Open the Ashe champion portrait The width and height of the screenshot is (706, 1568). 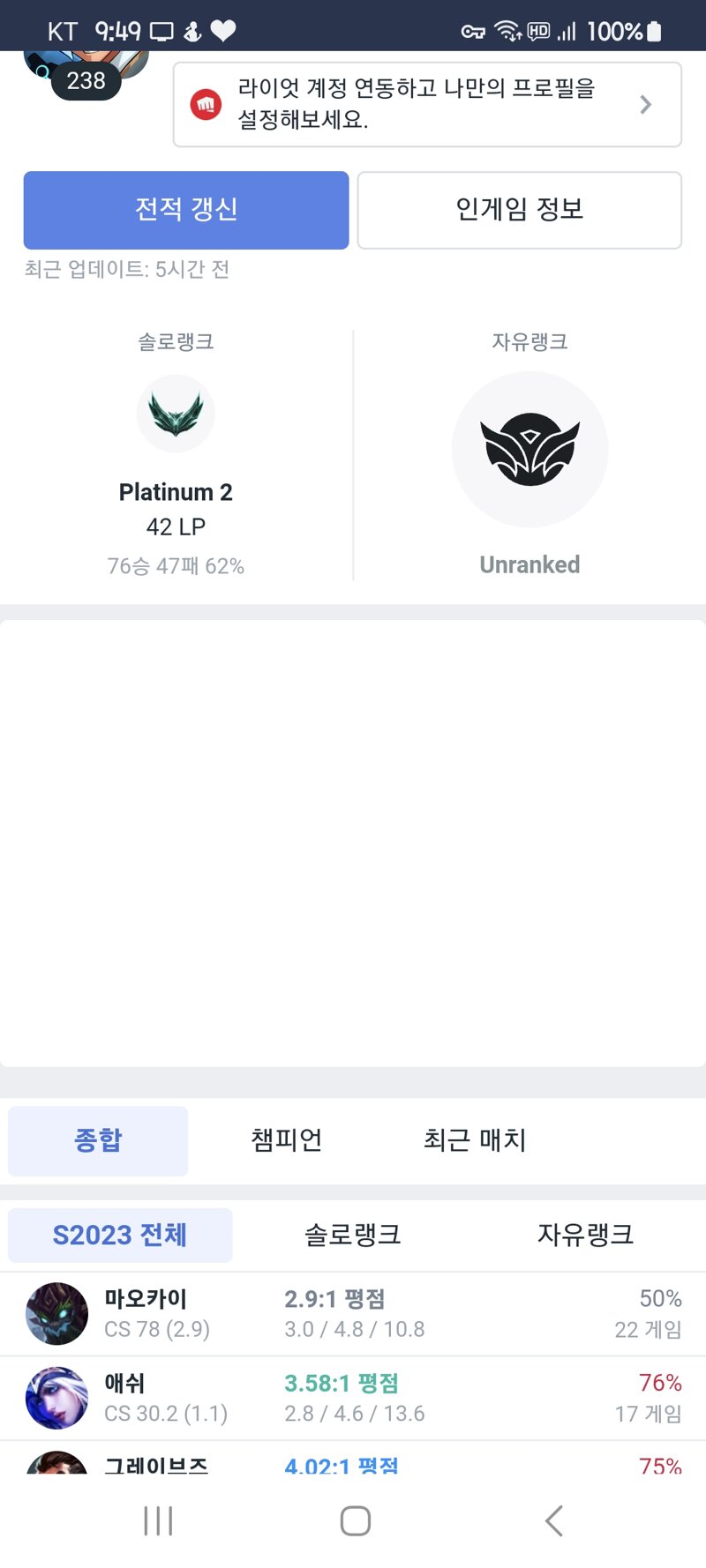(57, 1398)
